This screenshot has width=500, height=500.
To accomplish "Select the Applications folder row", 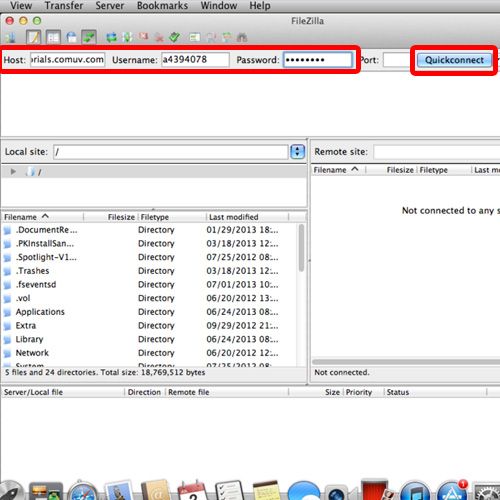I will coord(149,312).
